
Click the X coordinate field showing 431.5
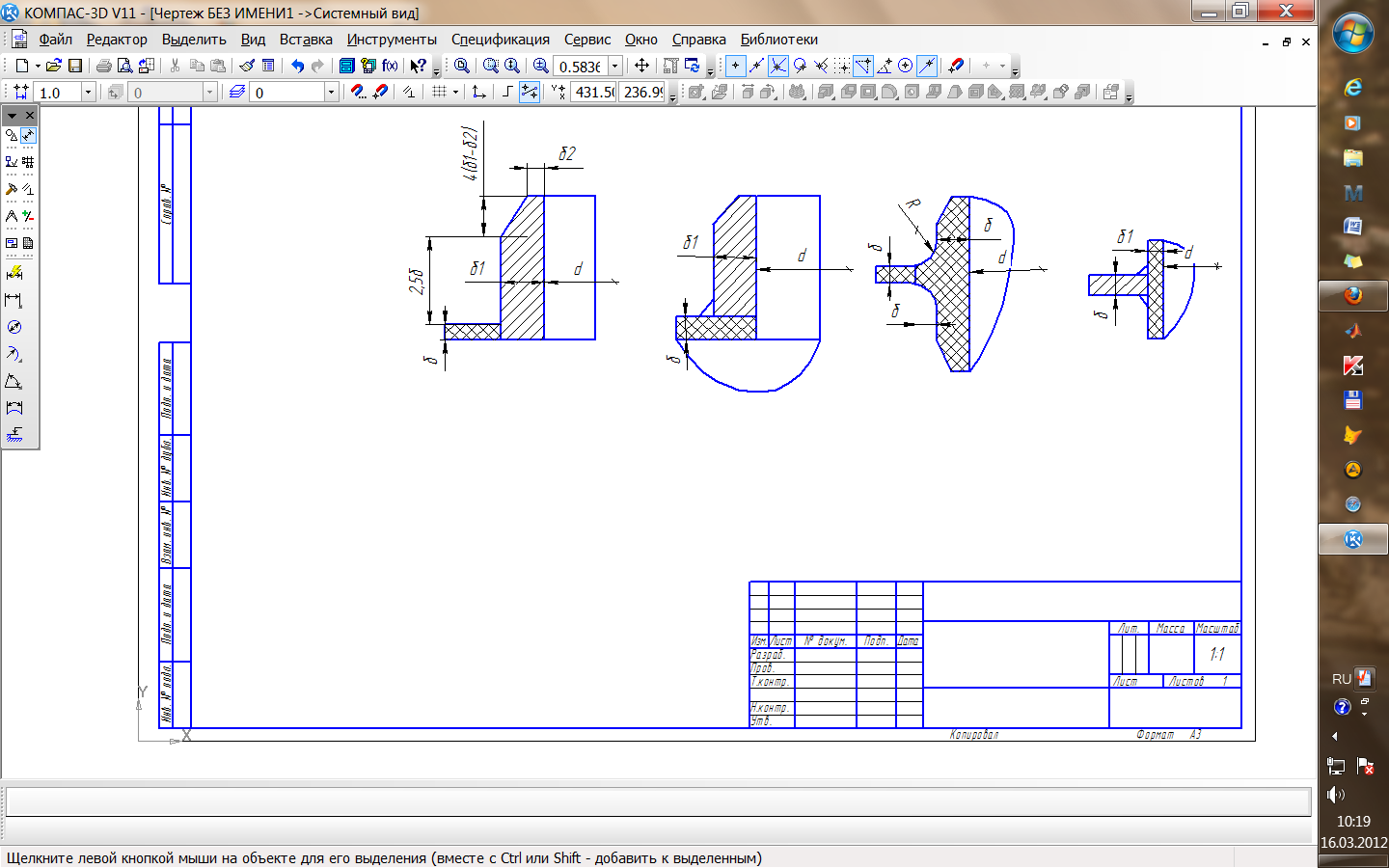pyautogui.click(x=594, y=92)
